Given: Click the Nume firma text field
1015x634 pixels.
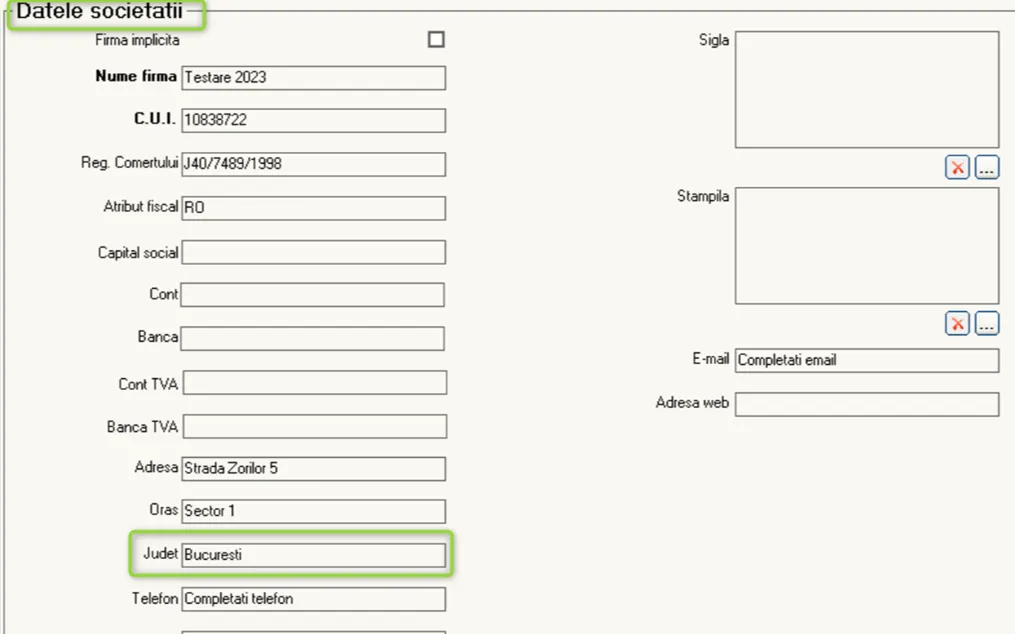Looking at the screenshot, I should tap(313, 78).
